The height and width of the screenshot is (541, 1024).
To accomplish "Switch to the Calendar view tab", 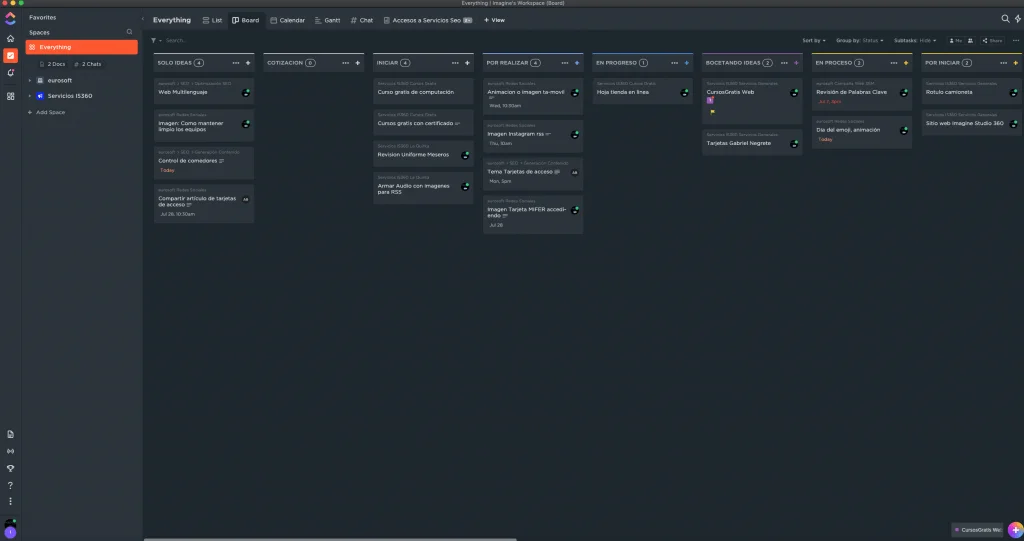I will point(287,20).
